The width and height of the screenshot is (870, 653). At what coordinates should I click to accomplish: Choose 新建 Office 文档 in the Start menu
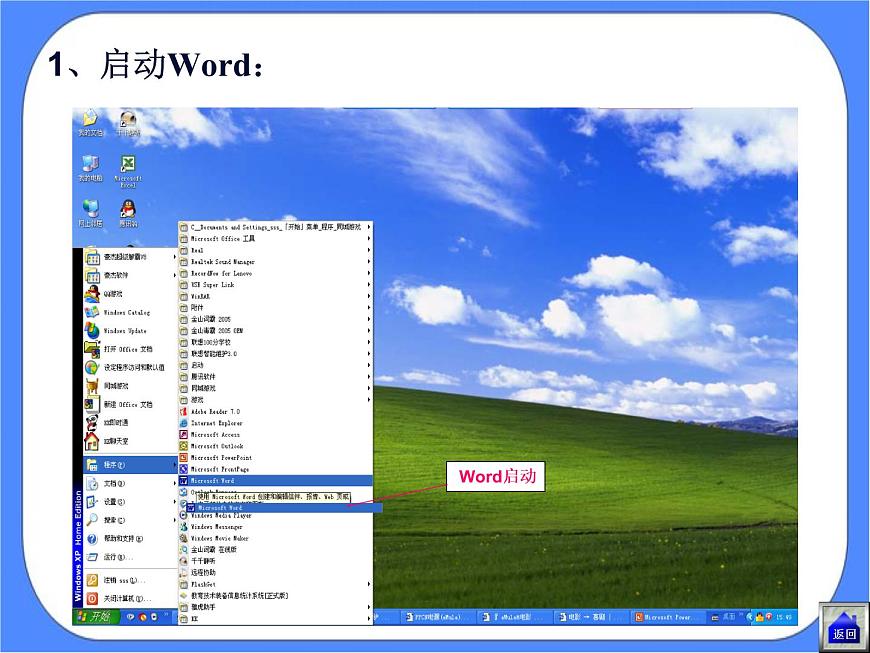pyautogui.click(x=129, y=404)
